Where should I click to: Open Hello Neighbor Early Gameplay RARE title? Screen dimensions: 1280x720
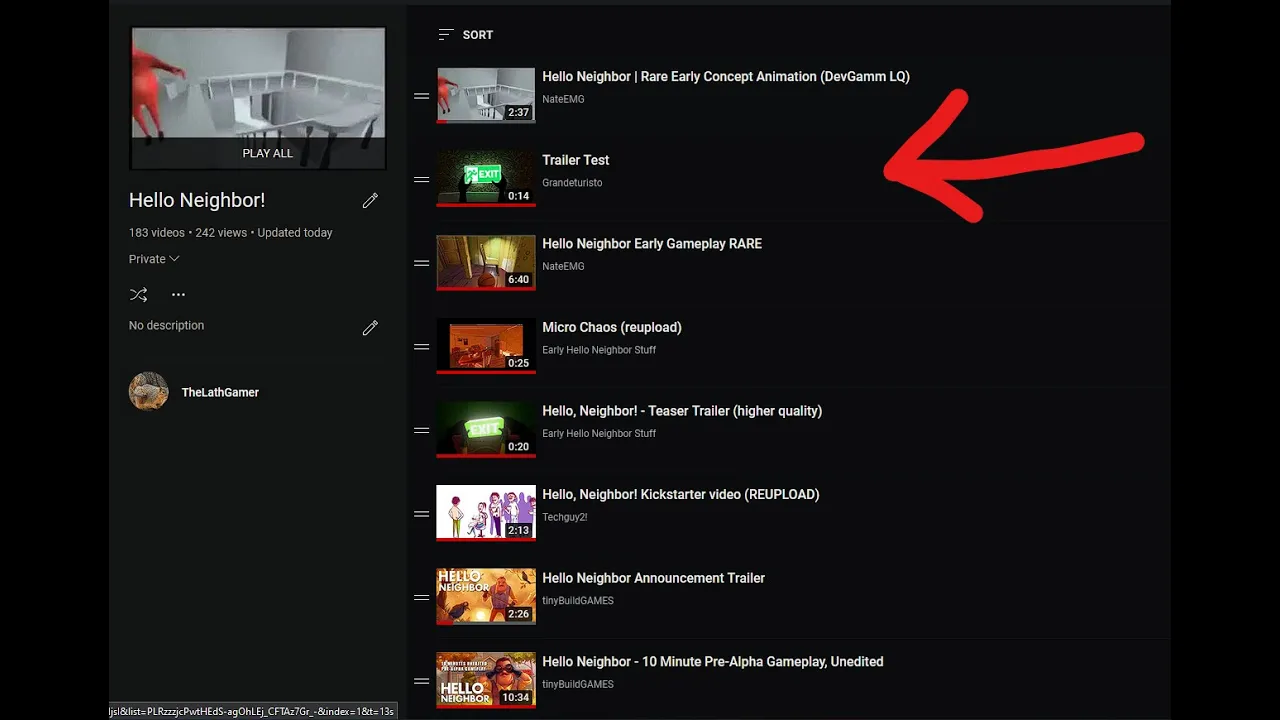coord(652,243)
